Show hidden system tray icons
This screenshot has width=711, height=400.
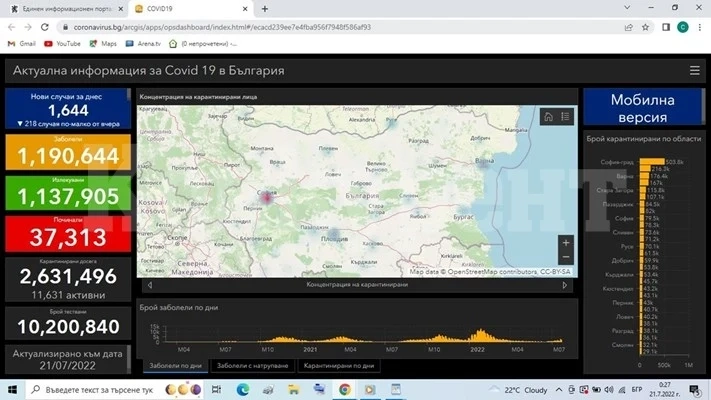[x=559, y=390]
